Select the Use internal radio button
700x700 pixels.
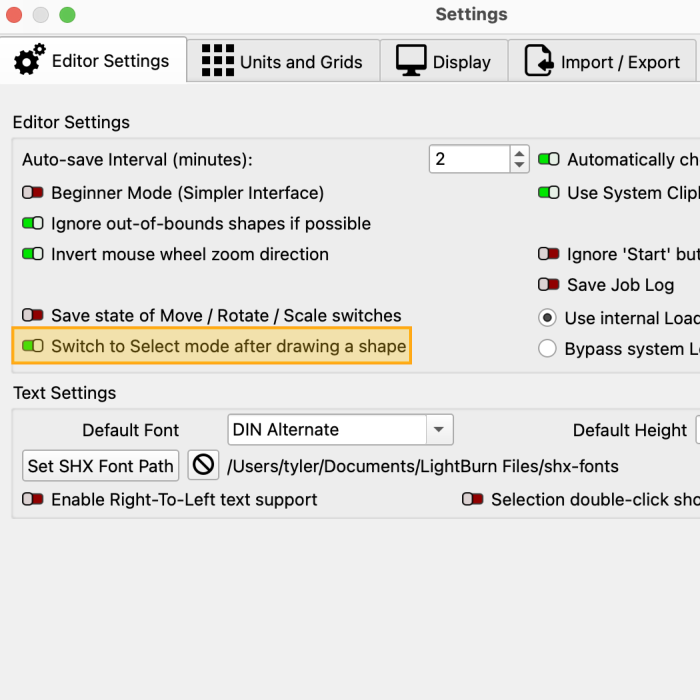[x=547, y=318]
